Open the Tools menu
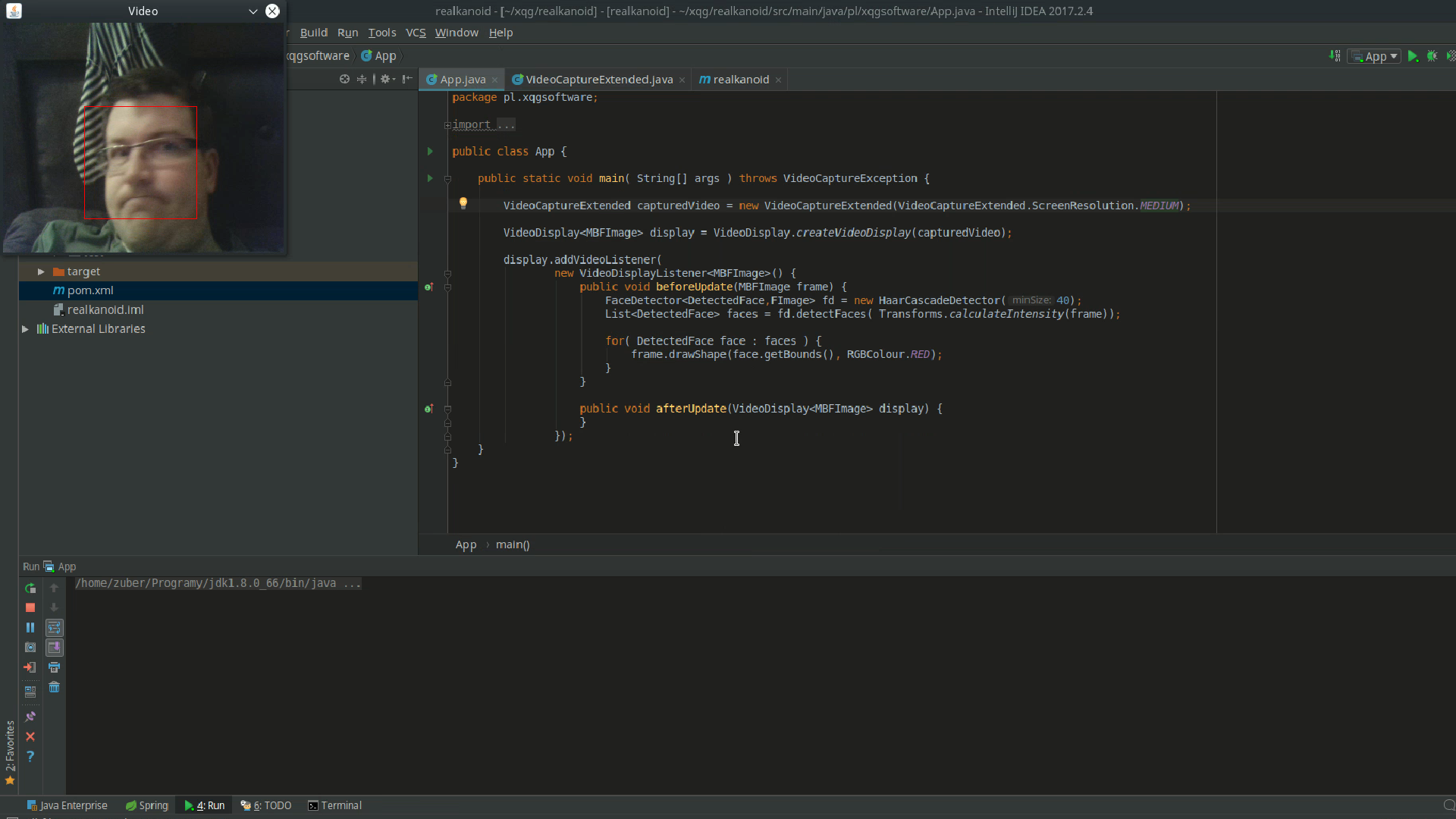The image size is (1456, 819). [x=382, y=33]
